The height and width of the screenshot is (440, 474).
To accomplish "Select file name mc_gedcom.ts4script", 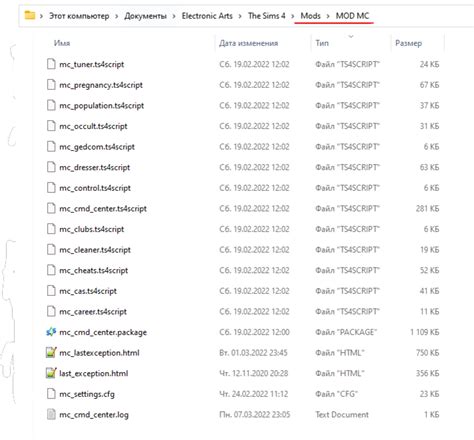I will point(97,147).
